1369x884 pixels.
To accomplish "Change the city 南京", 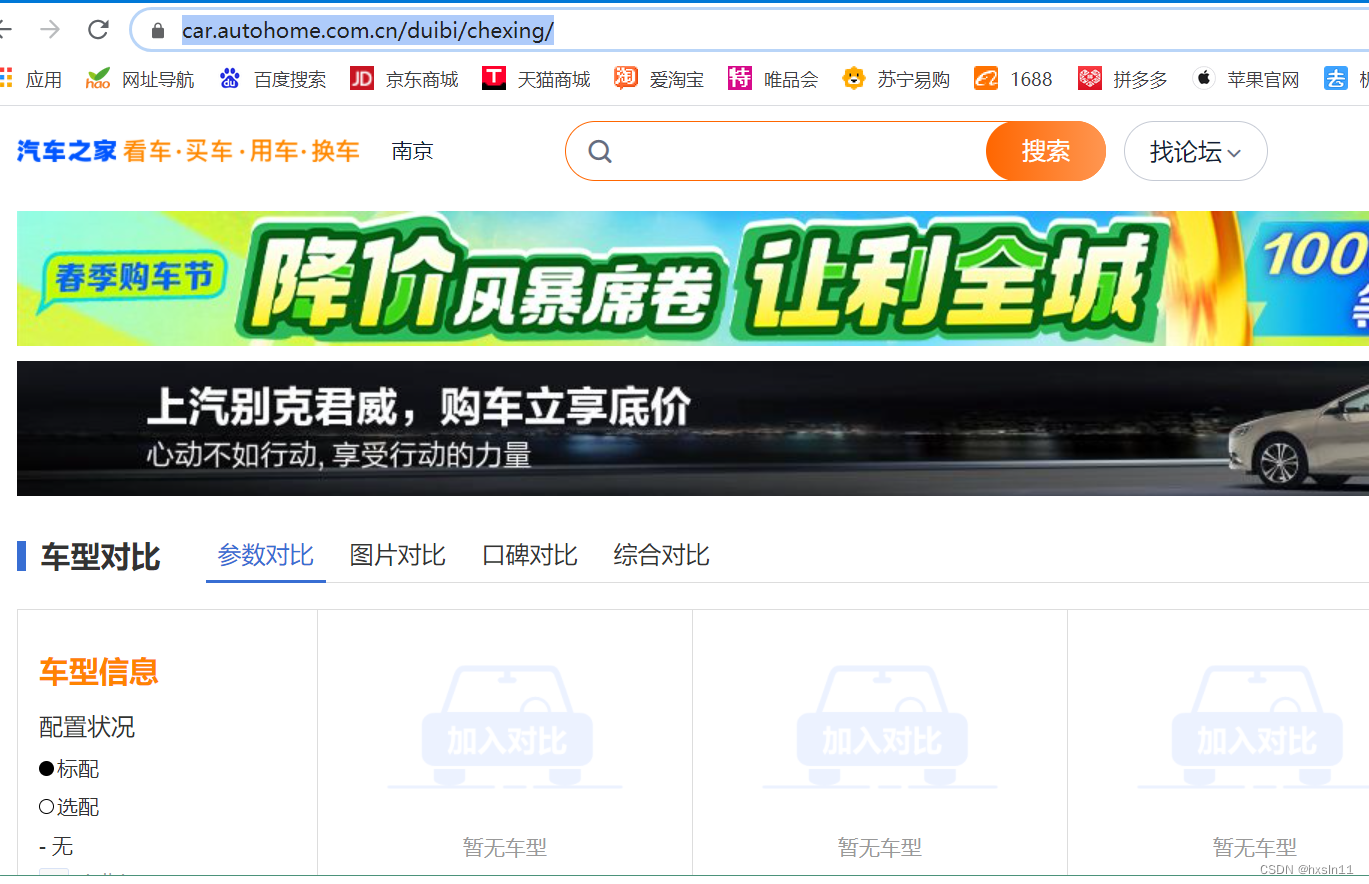I will pos(413,151).
